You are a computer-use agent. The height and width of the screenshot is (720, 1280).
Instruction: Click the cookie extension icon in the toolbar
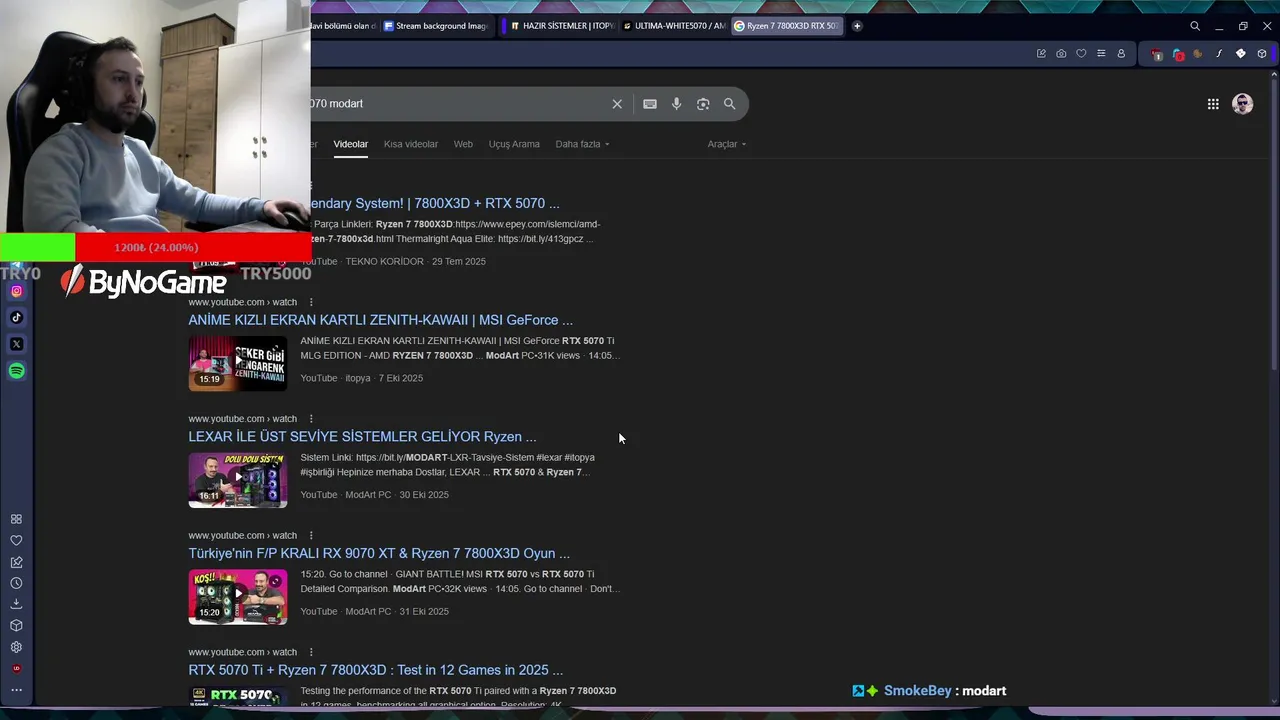[x=1198, y=54]
